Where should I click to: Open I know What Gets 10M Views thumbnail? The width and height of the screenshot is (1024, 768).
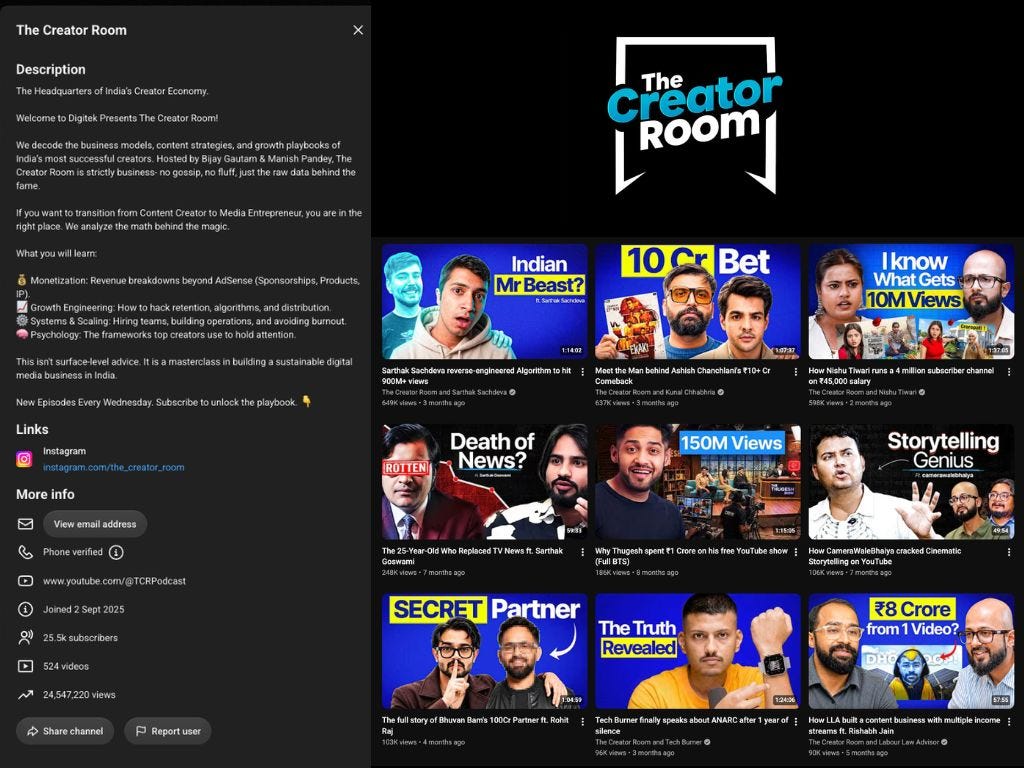click(911, 301)
